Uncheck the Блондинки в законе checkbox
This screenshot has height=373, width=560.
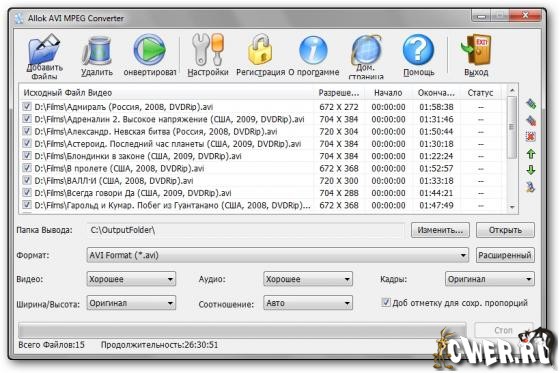pyautogui.click(x=26, y=156)
